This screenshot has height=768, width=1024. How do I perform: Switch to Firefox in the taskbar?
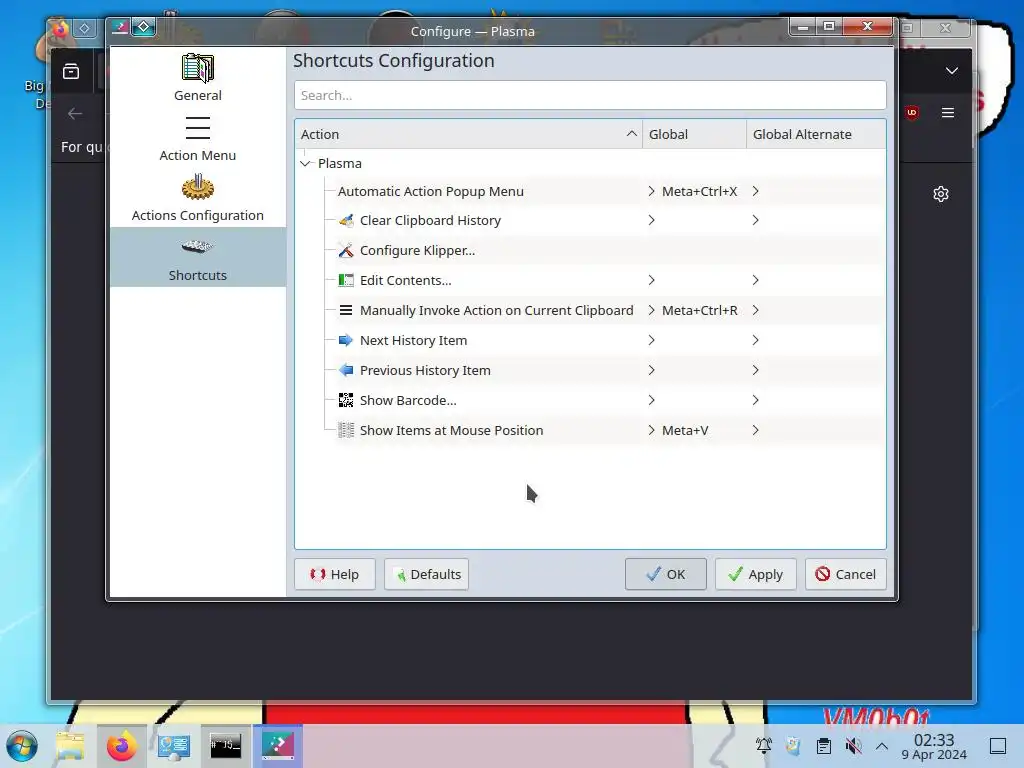click(x=121, y=746)
